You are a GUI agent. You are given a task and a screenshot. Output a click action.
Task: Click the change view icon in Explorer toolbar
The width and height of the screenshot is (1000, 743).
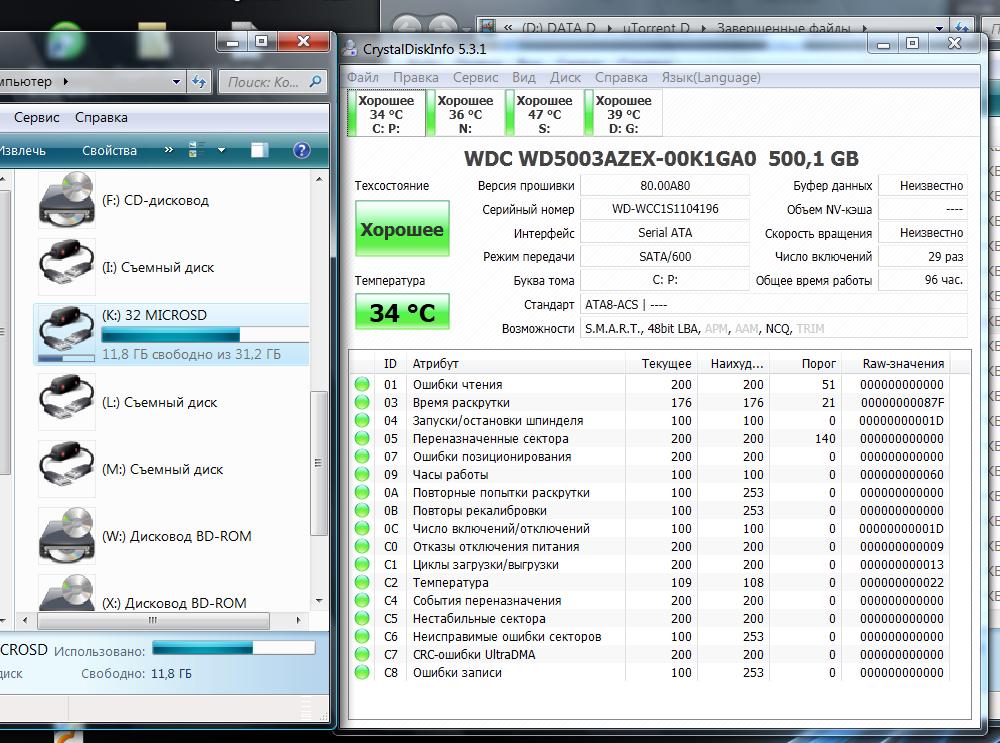(196, 150)
